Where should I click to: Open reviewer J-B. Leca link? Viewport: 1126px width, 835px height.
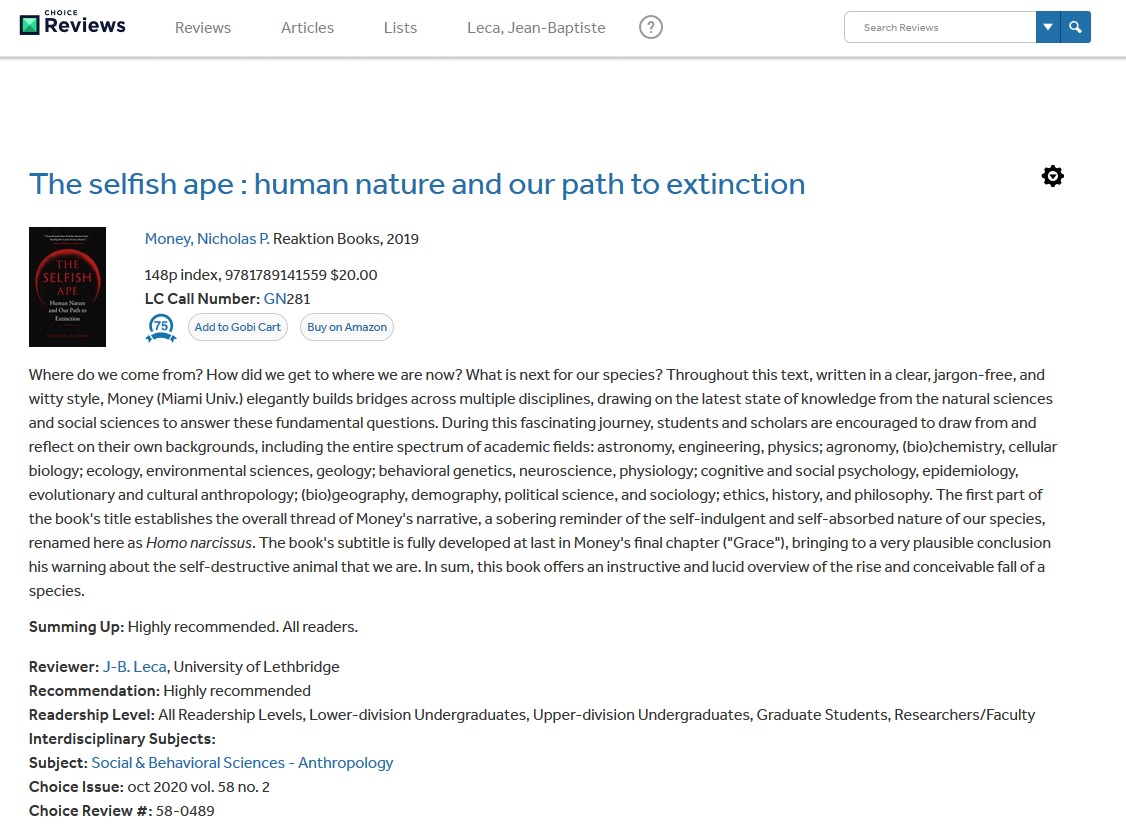(134, 667)
